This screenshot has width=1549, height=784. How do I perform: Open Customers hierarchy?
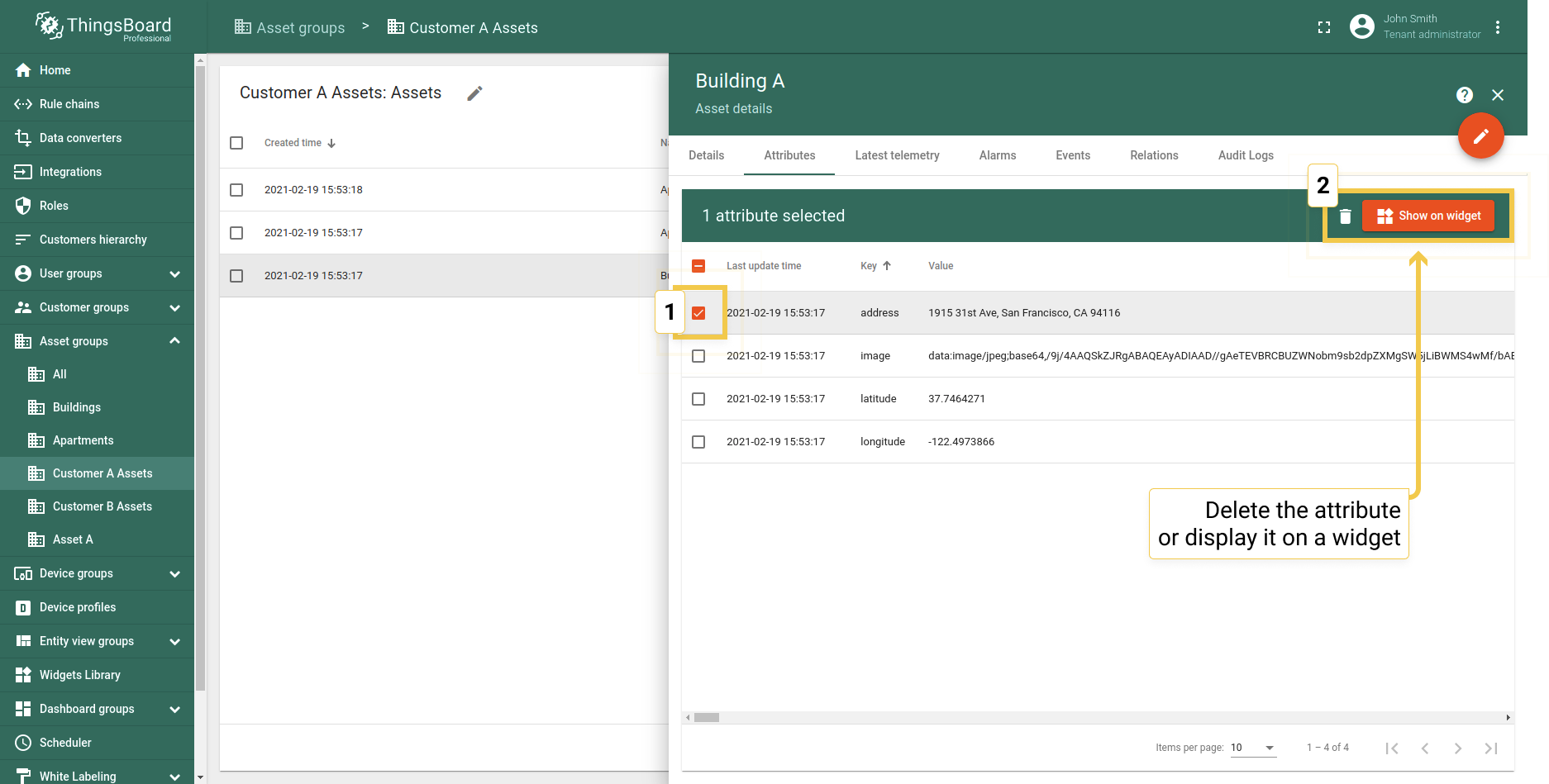point(97,240)
